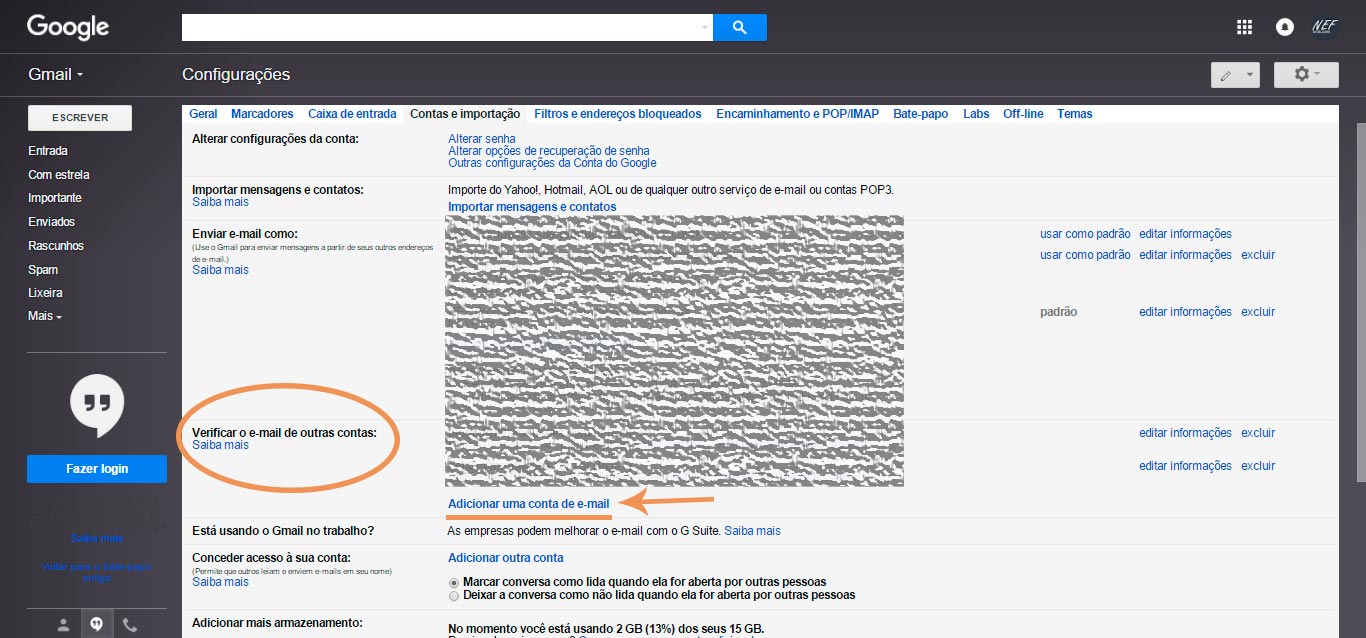Click the input tools pencil icon
Screen dimensions: 1366x638
click(1226, 75)
